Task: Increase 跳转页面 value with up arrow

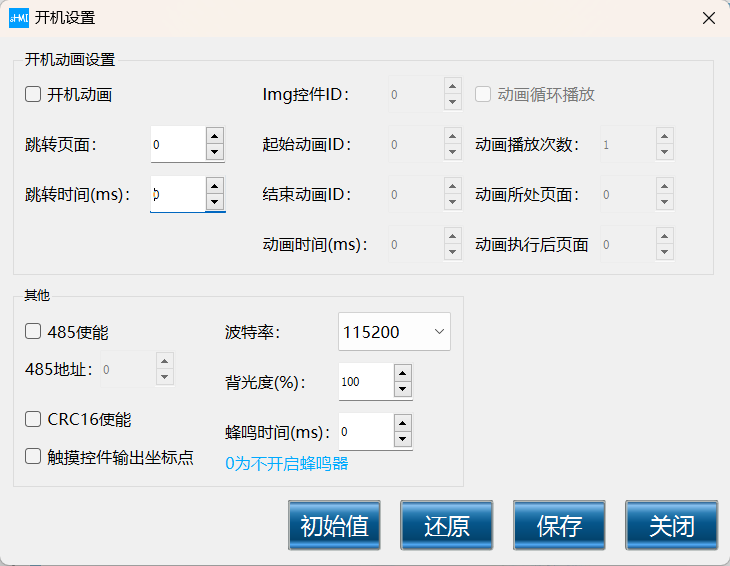Action: (x=214, y=136)
